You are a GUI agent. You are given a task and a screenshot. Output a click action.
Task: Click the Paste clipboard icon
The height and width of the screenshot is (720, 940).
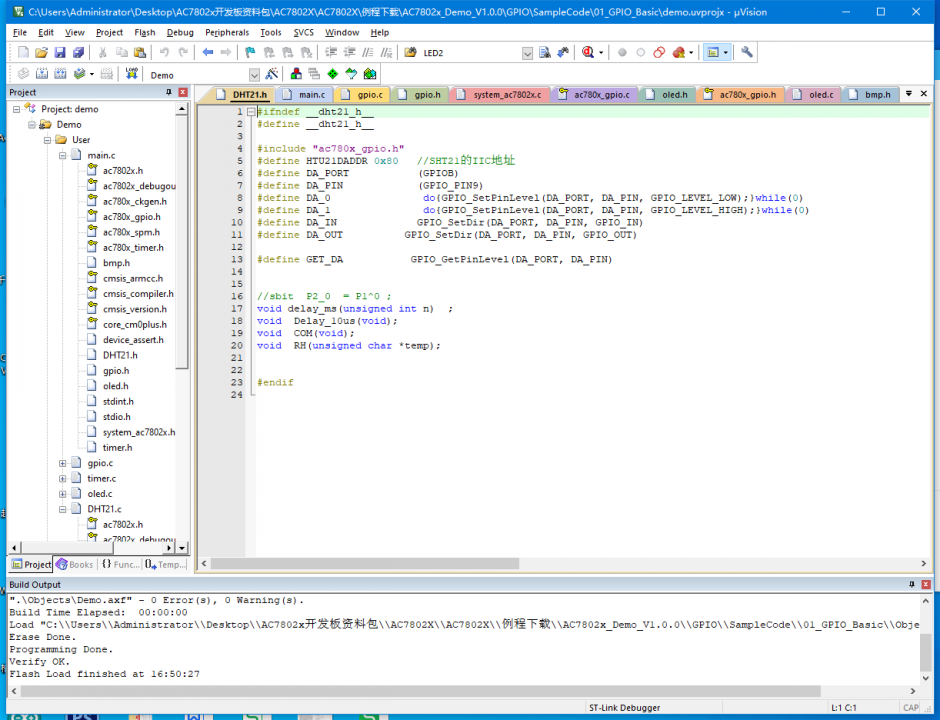140,53
